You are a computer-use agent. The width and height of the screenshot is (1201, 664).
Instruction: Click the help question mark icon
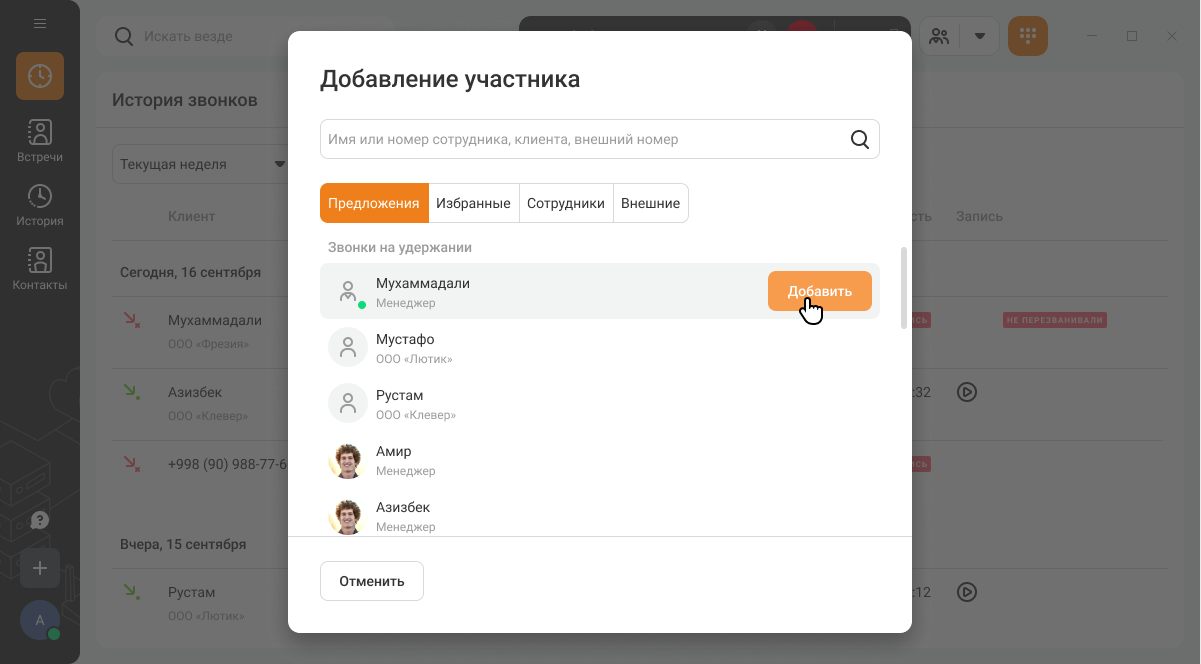coord(40,520)
